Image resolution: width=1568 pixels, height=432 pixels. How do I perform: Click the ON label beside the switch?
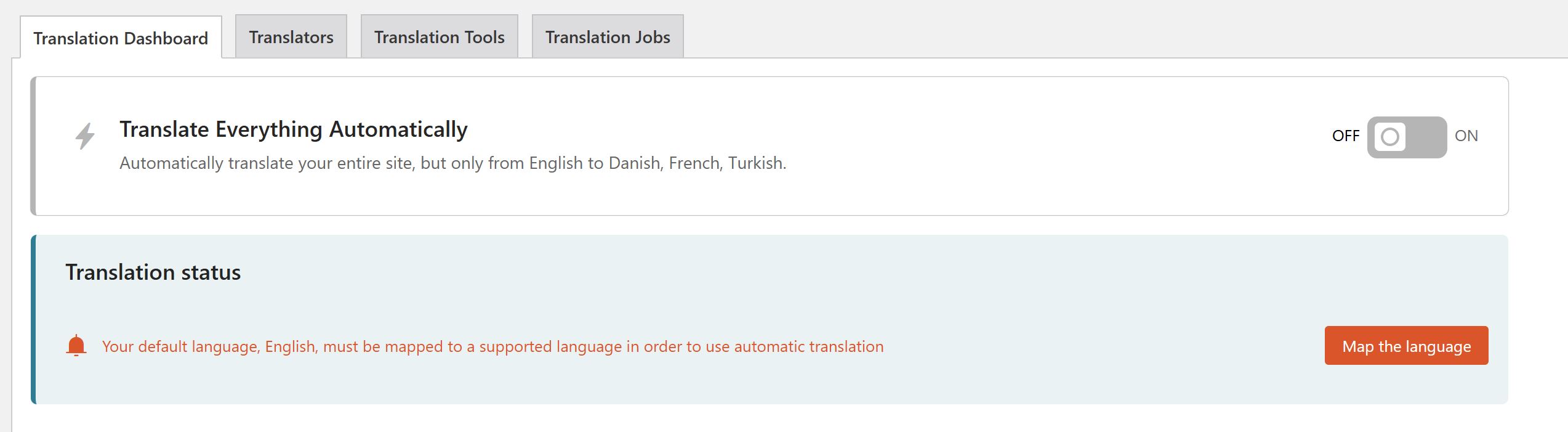pos(1466,136)
